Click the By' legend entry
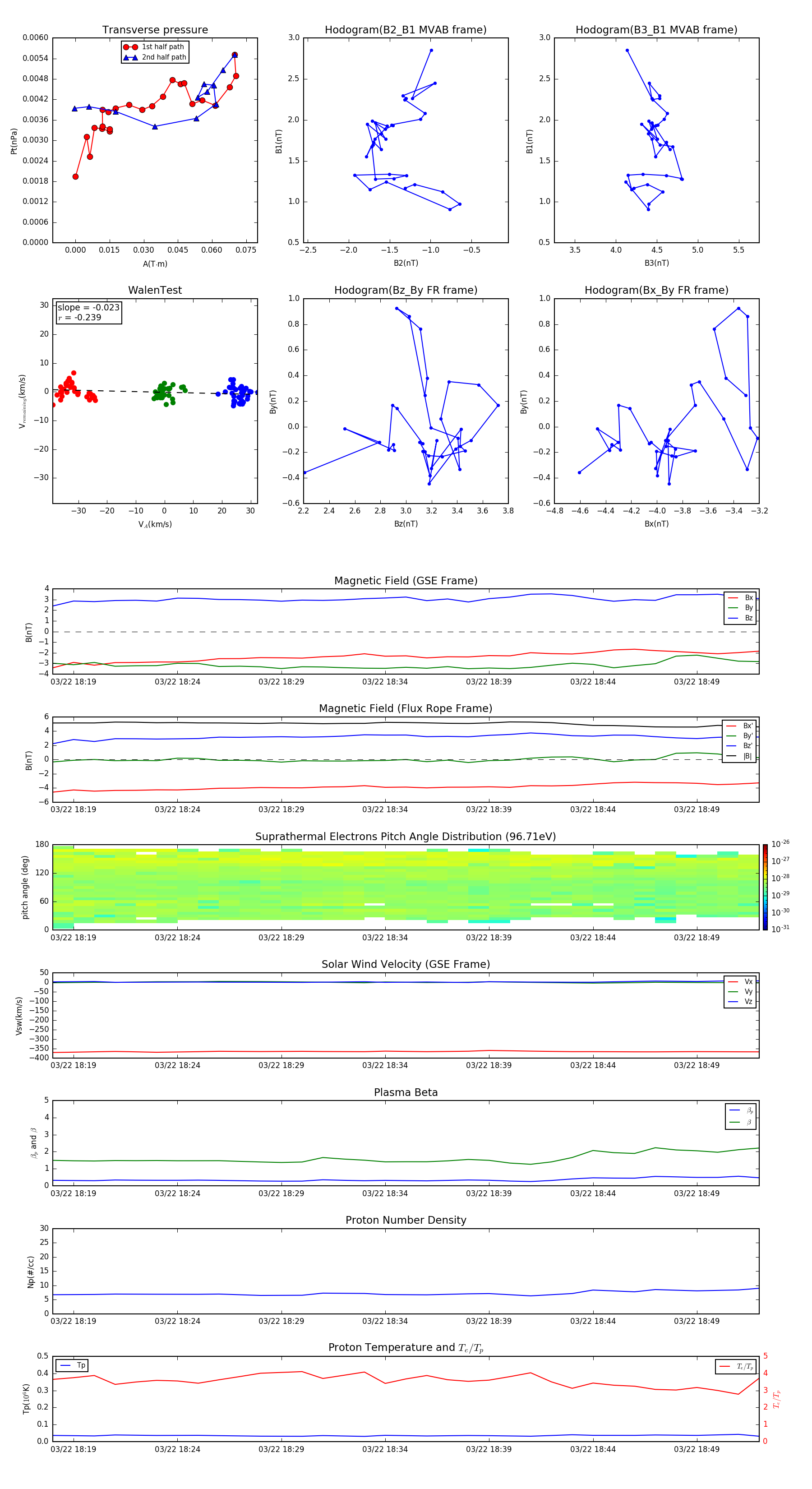The image size is (812, 1489). tap(739, 736)
